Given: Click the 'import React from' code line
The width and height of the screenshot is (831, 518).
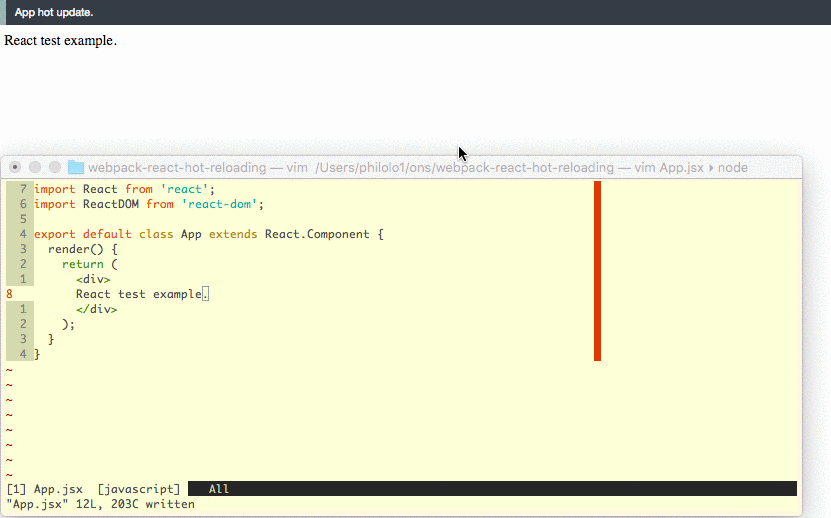Looking at the screenshot, I should pos(125,189).
